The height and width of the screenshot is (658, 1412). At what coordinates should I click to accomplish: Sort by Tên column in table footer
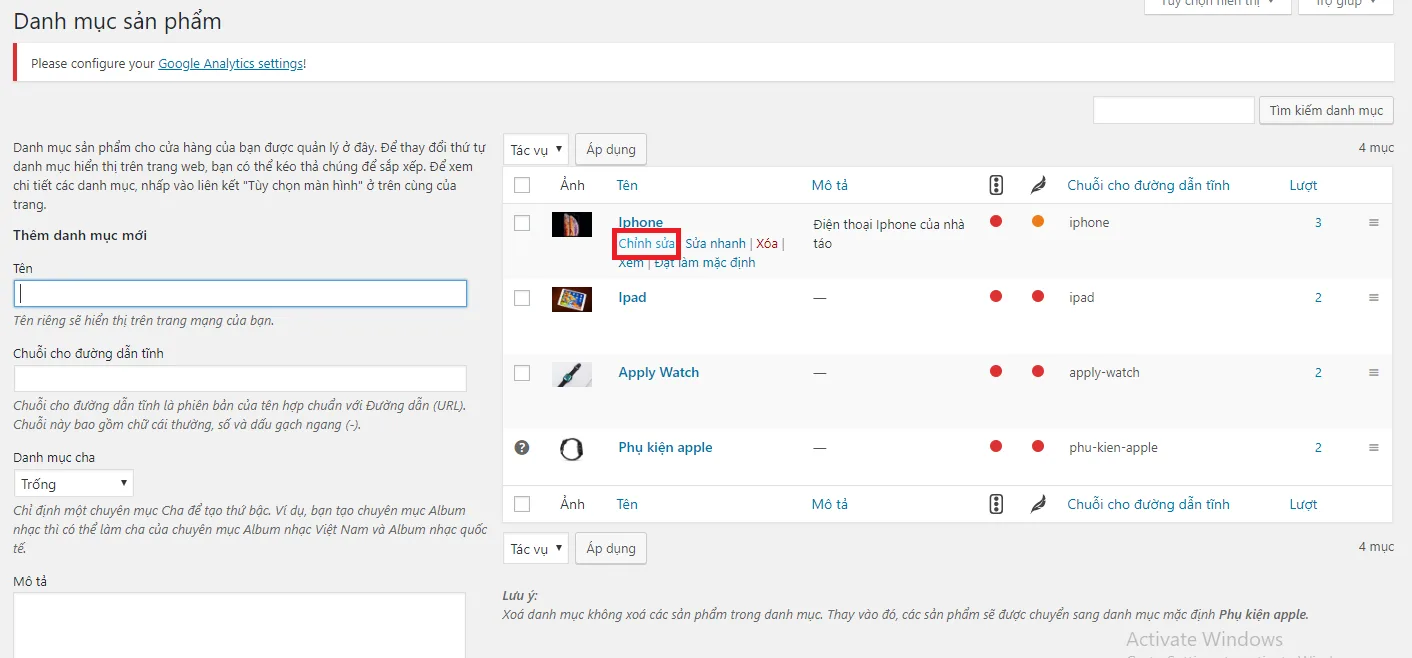627,504
